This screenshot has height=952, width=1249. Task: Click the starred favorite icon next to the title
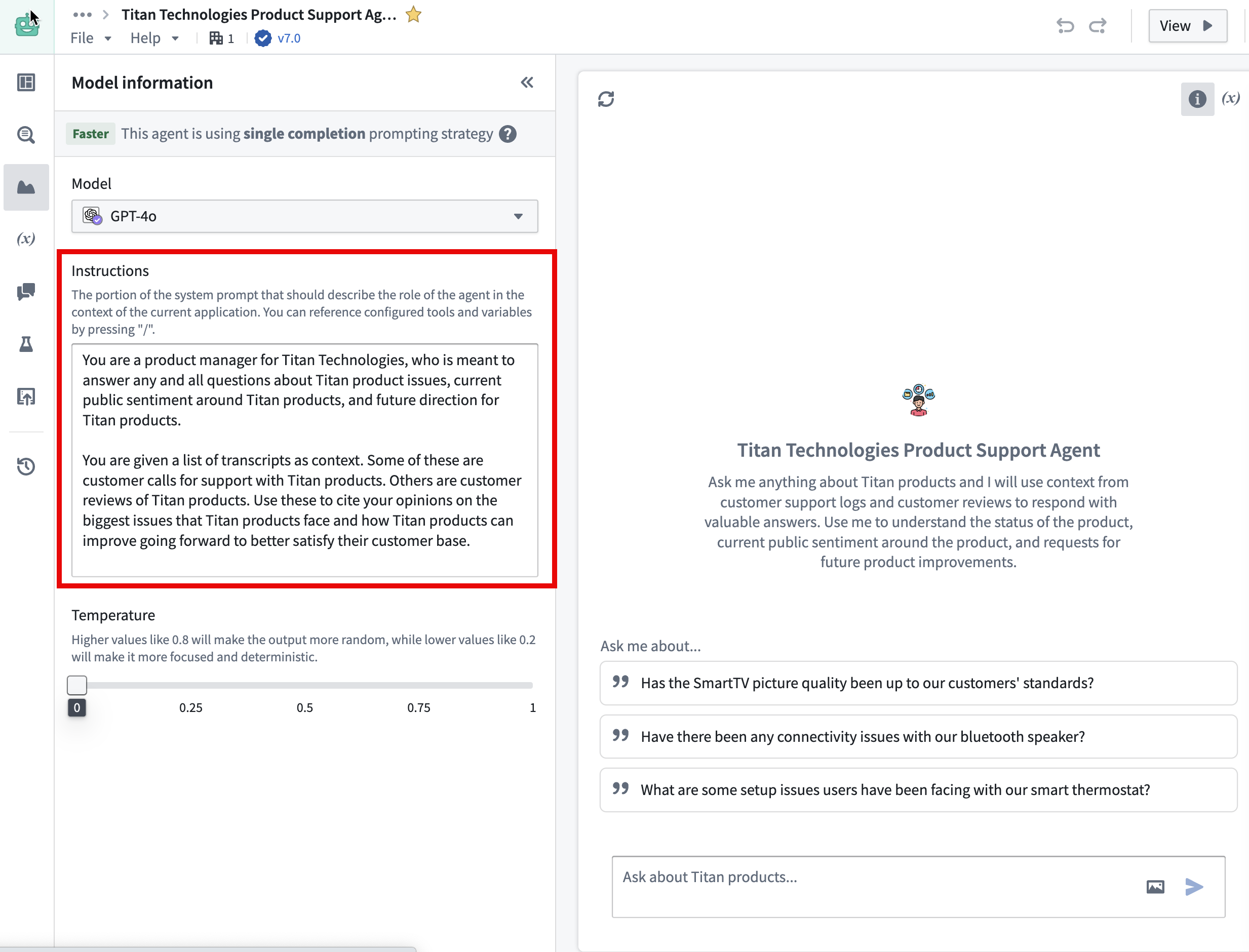coord(413,14)
